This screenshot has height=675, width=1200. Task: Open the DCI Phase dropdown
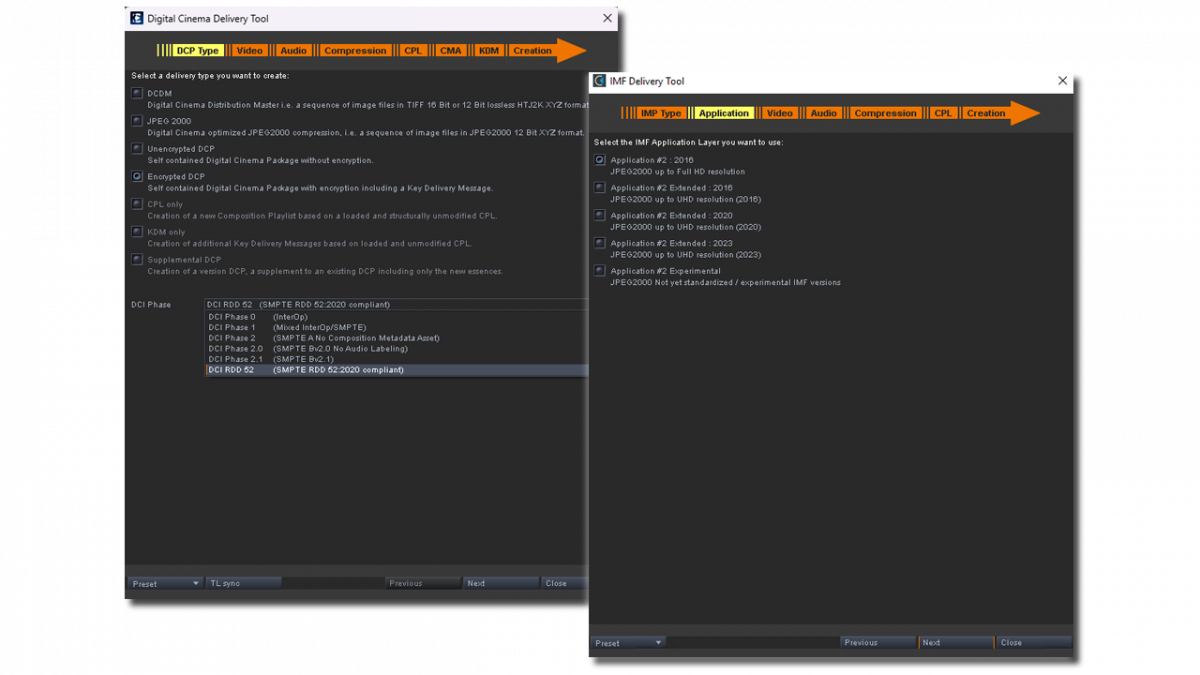tap(396, 304)
